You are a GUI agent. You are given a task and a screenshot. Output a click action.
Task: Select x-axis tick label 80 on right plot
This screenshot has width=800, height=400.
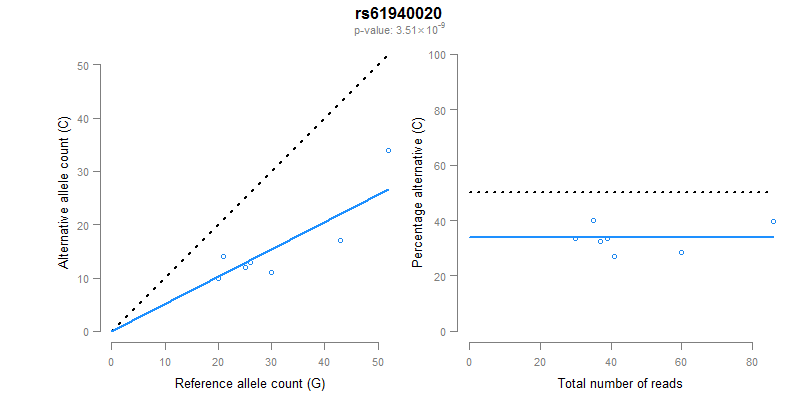[x=751, y=360]
